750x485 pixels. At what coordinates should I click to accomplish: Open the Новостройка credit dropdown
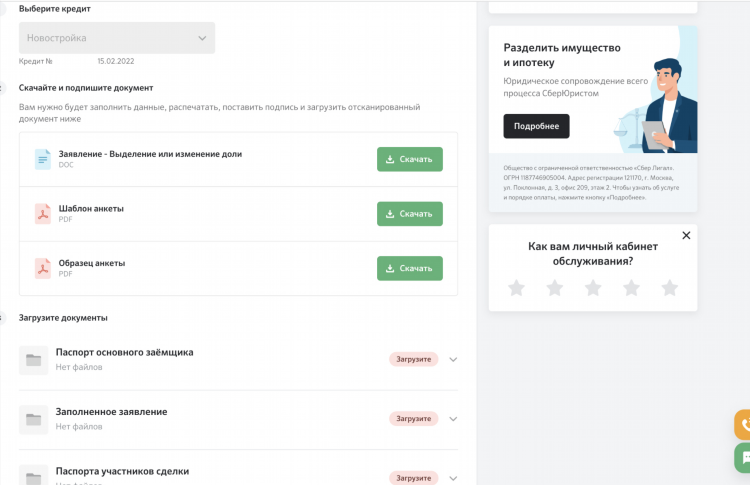pyautogui.click(x=117, y=38)
